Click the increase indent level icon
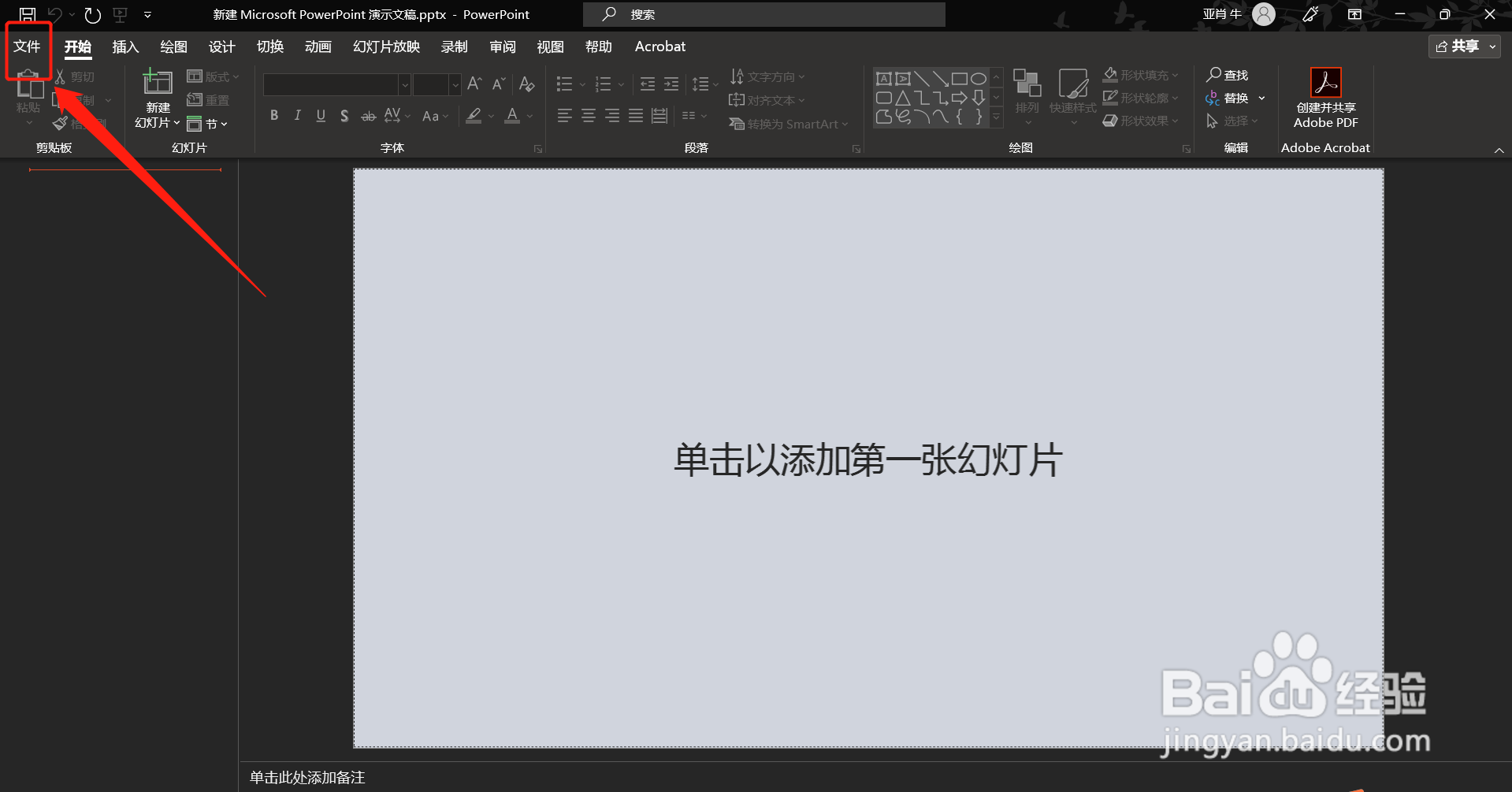The image size is (1512, 792). 671,84
